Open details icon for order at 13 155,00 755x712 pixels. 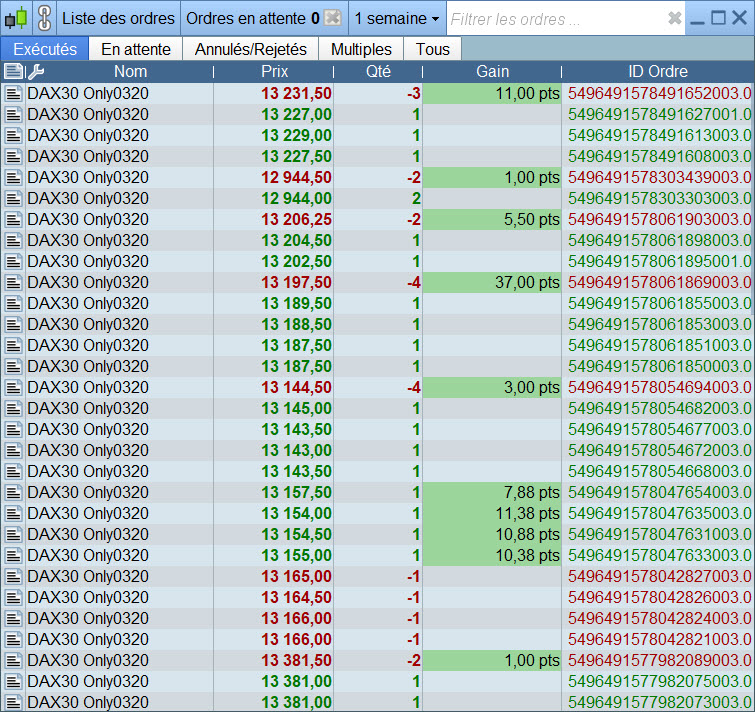pyautogui.click(x=13, y=555)
